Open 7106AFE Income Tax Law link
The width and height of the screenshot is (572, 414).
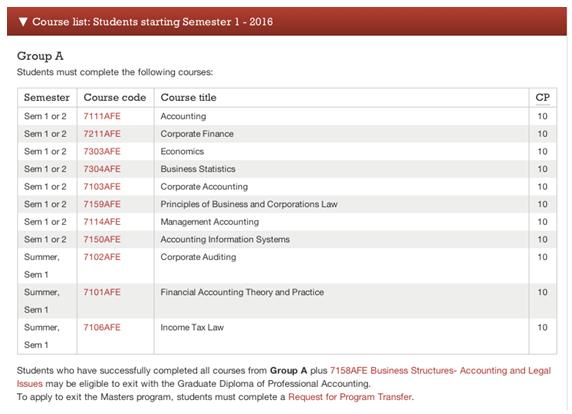(x=102, y=327)
